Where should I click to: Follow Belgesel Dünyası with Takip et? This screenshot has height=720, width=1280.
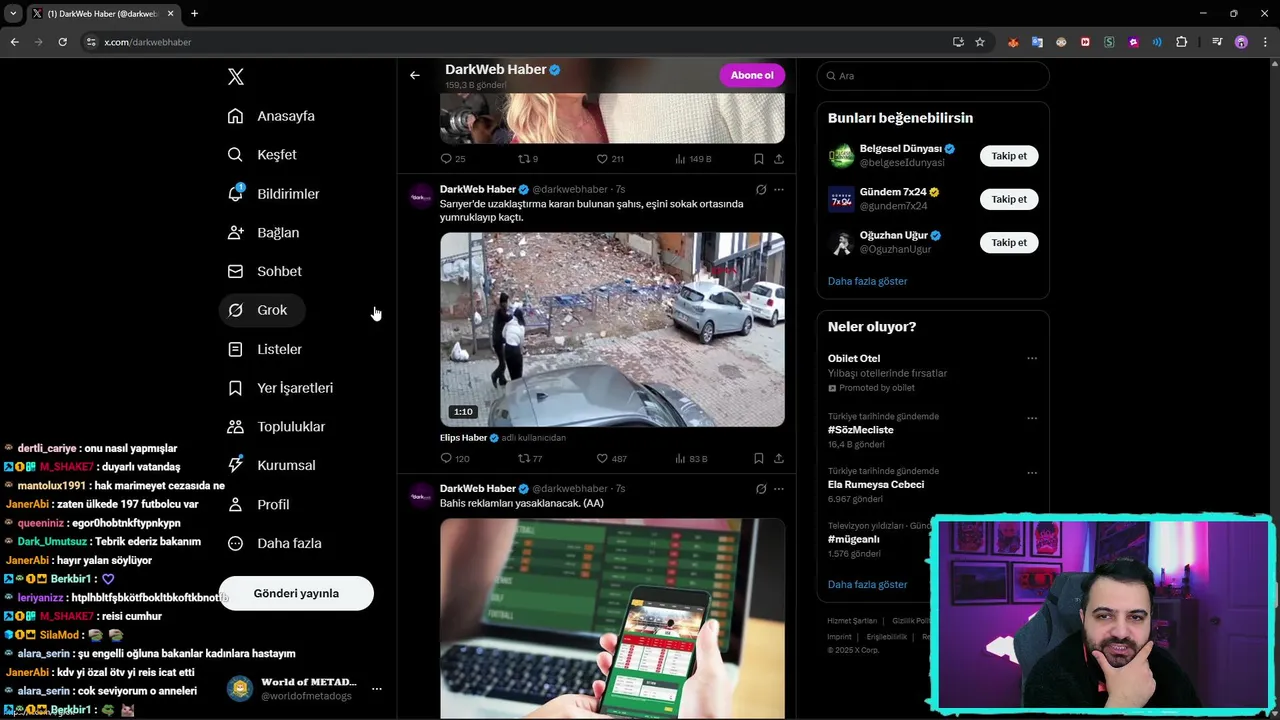pyautogui.click(x=1009, y=156)
